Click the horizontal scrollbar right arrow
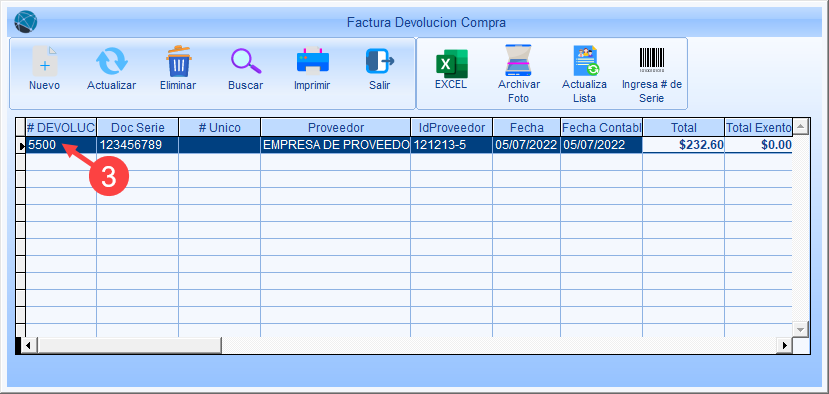The height and width of the screenshot is (394, 829). [x=785, y=345]
